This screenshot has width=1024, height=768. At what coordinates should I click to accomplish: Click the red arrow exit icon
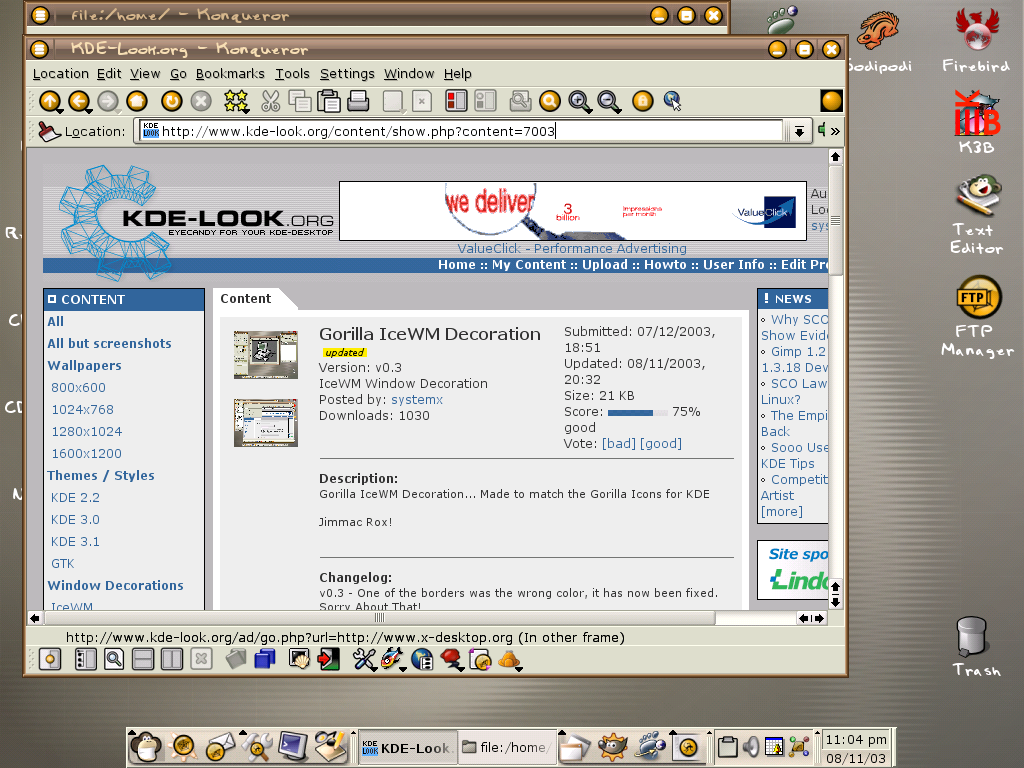(328, 660)
